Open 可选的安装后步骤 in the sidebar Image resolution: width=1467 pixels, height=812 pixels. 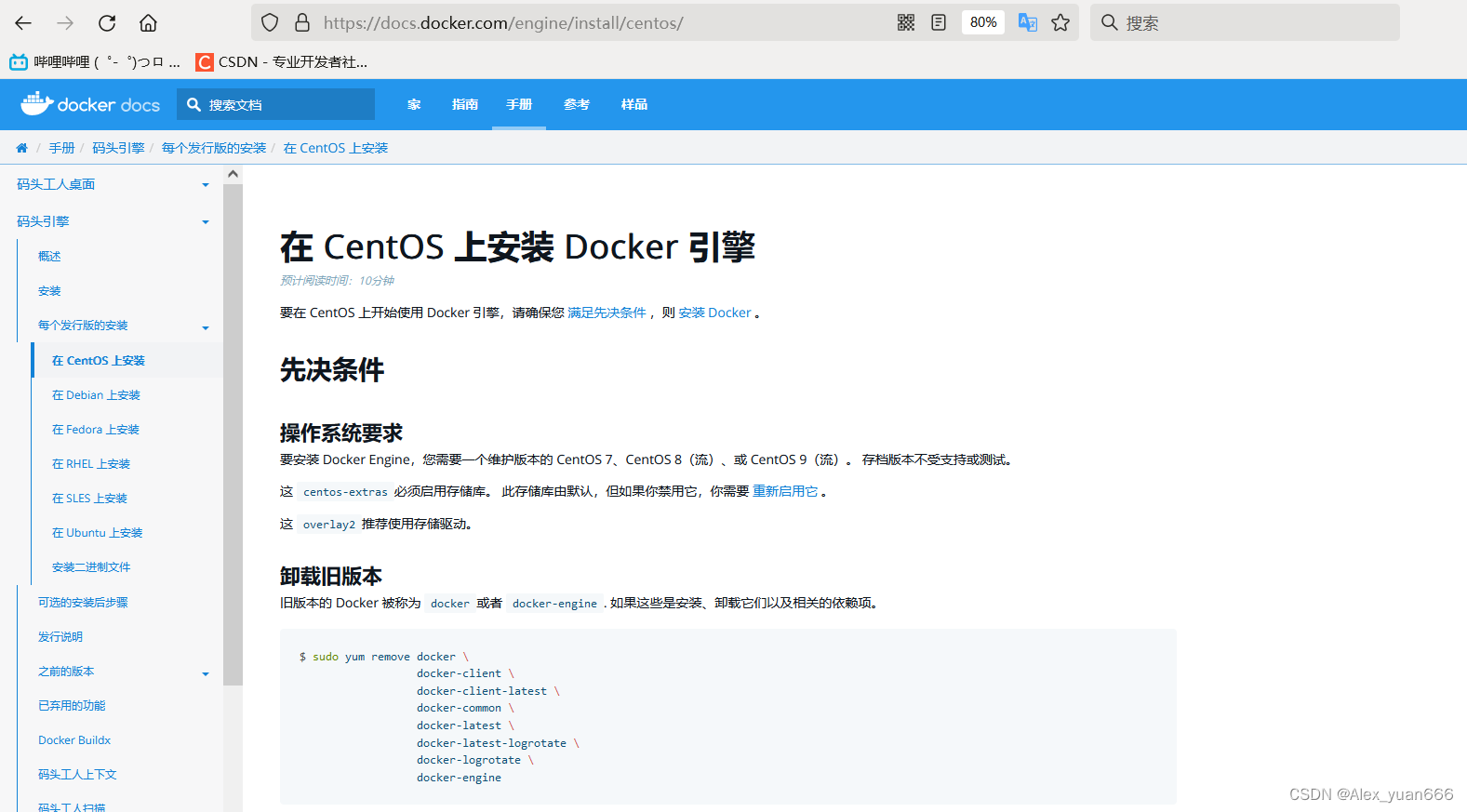(x=83, y=603)
